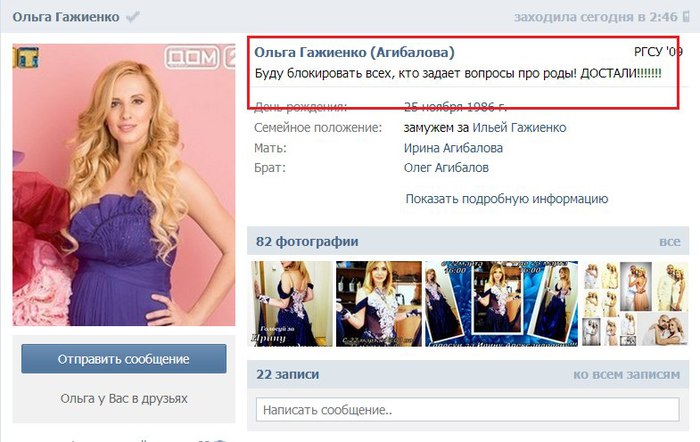
Task: Open the 22 записи wall header
Action: coord(288,374)
